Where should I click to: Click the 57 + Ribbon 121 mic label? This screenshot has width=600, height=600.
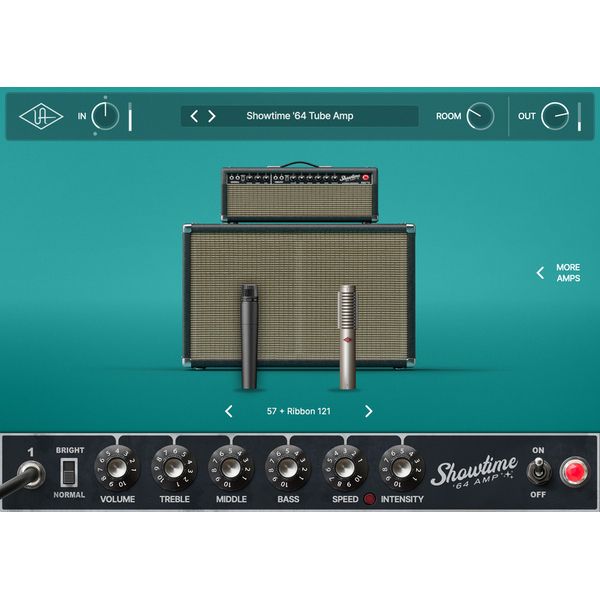298,411
